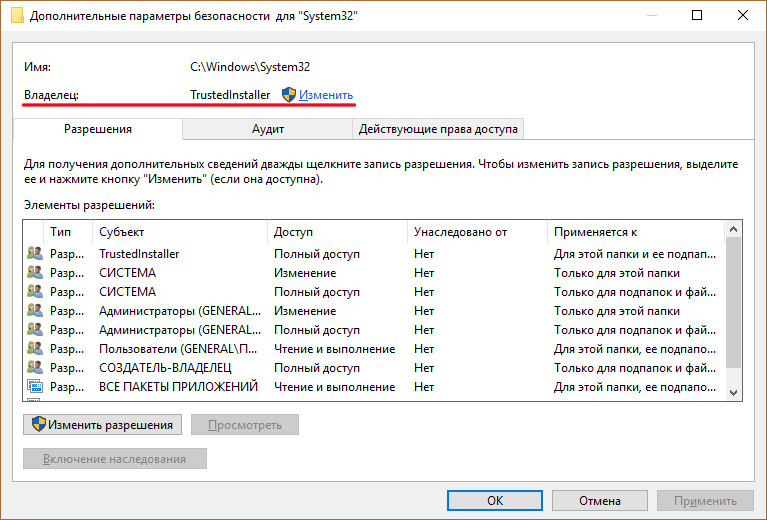Click the user icon of the Пользователи row

pyautogui.click(x=35, y=349)
